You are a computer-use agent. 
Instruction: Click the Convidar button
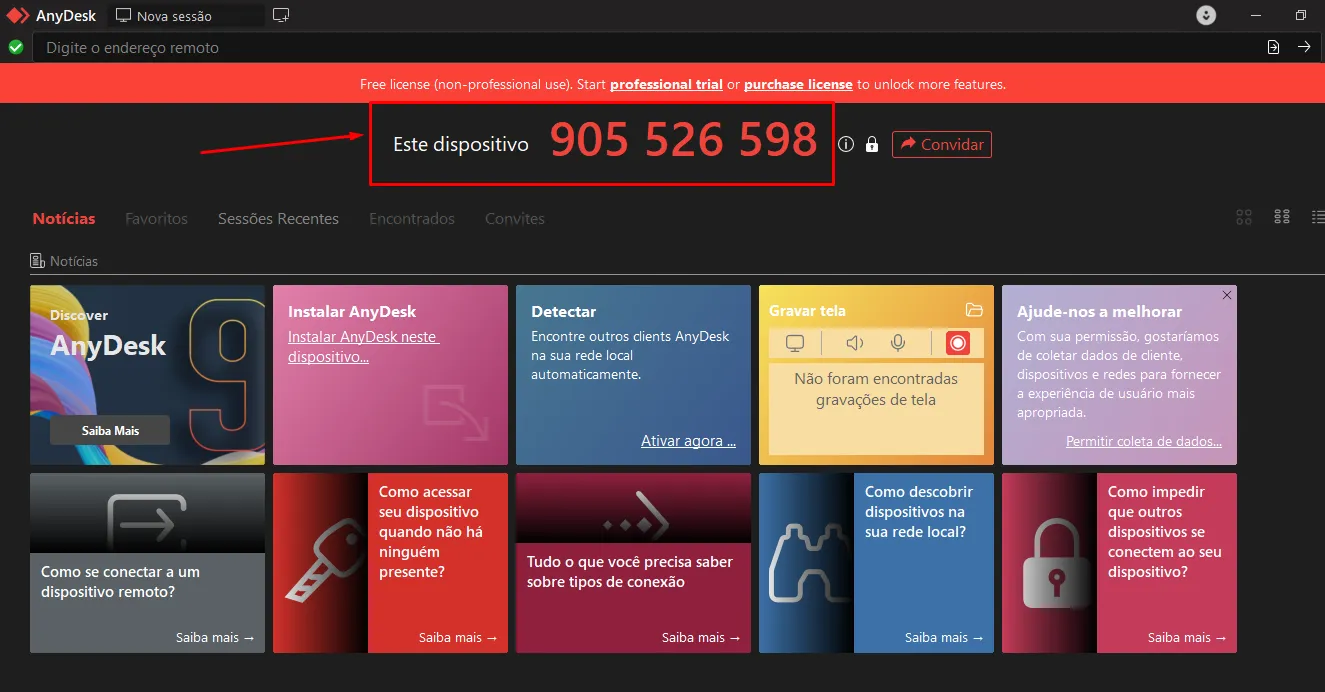point(942,144)
